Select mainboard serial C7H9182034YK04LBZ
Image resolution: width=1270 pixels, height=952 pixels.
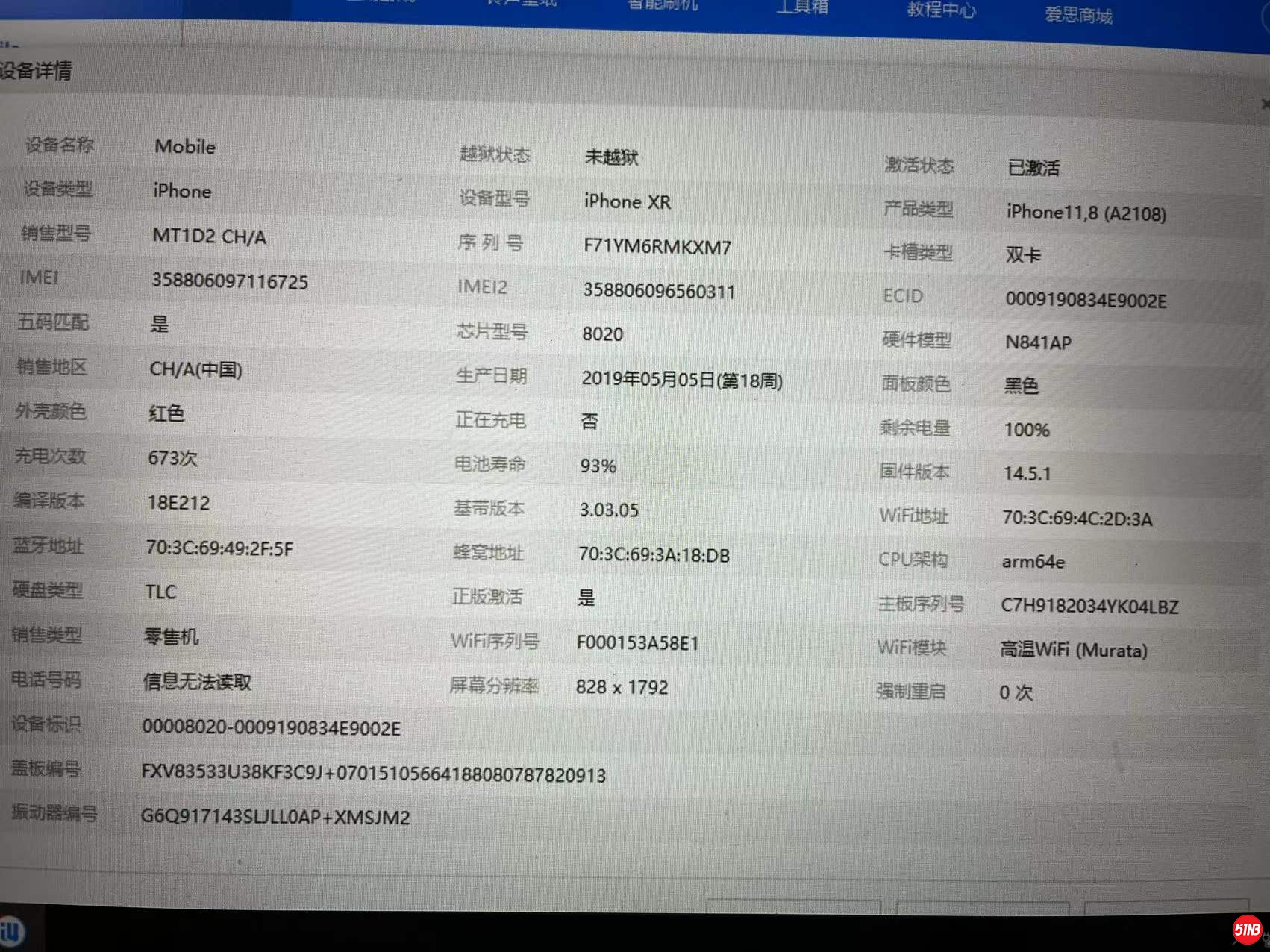(1089, 606)
